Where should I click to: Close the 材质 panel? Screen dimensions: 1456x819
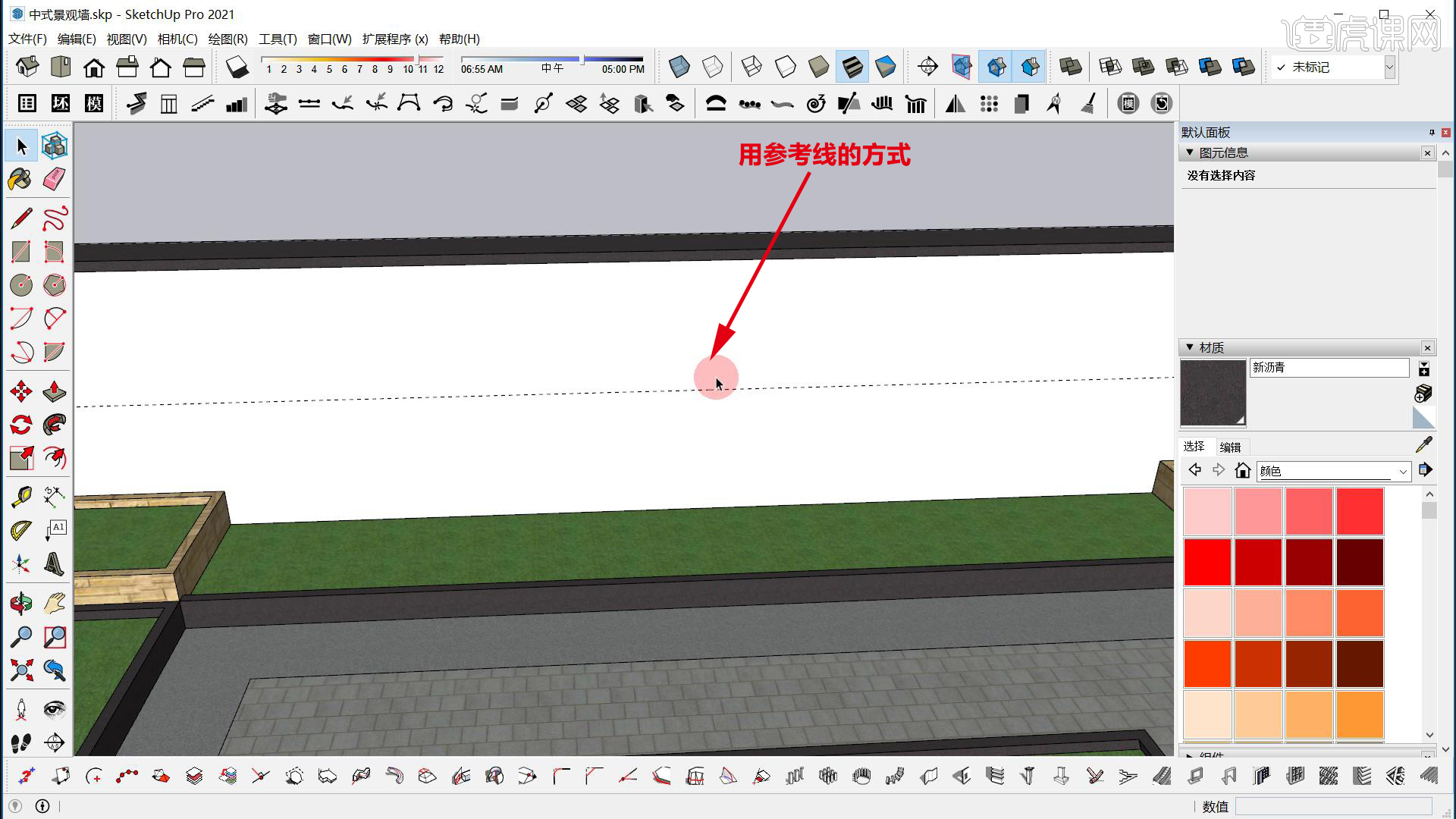[1428, 348]
